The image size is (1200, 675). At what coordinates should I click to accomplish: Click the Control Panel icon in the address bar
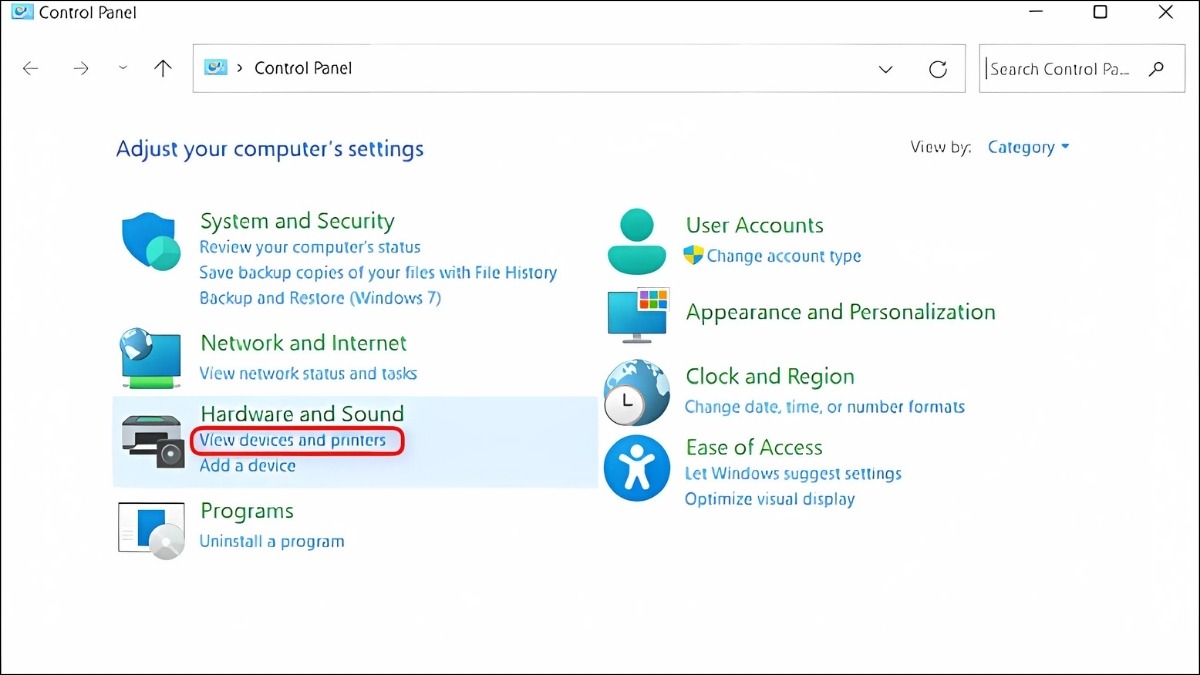(215, 68)
